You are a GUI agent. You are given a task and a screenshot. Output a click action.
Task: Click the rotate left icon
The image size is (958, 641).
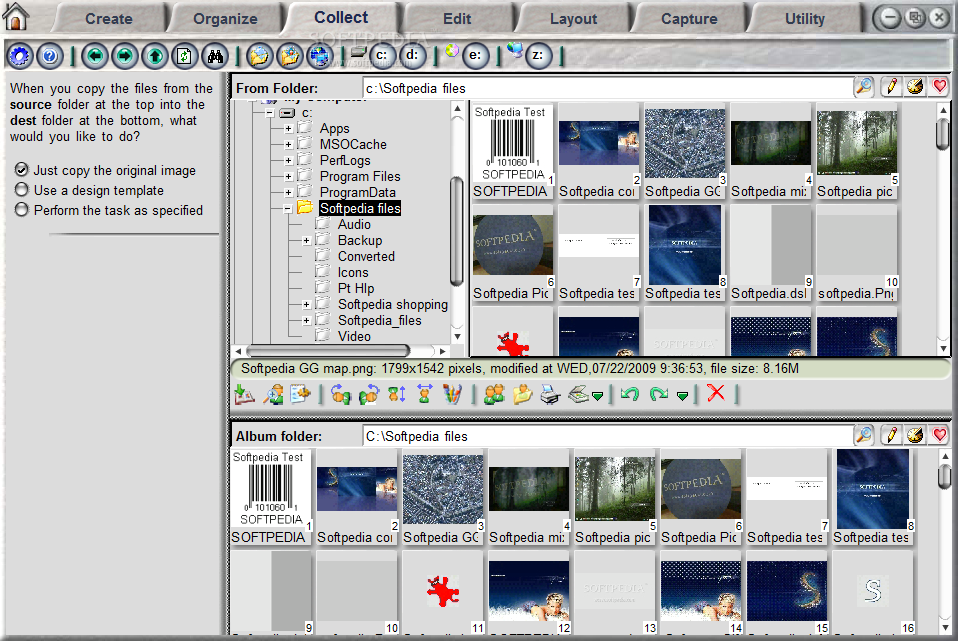(341, 394)
